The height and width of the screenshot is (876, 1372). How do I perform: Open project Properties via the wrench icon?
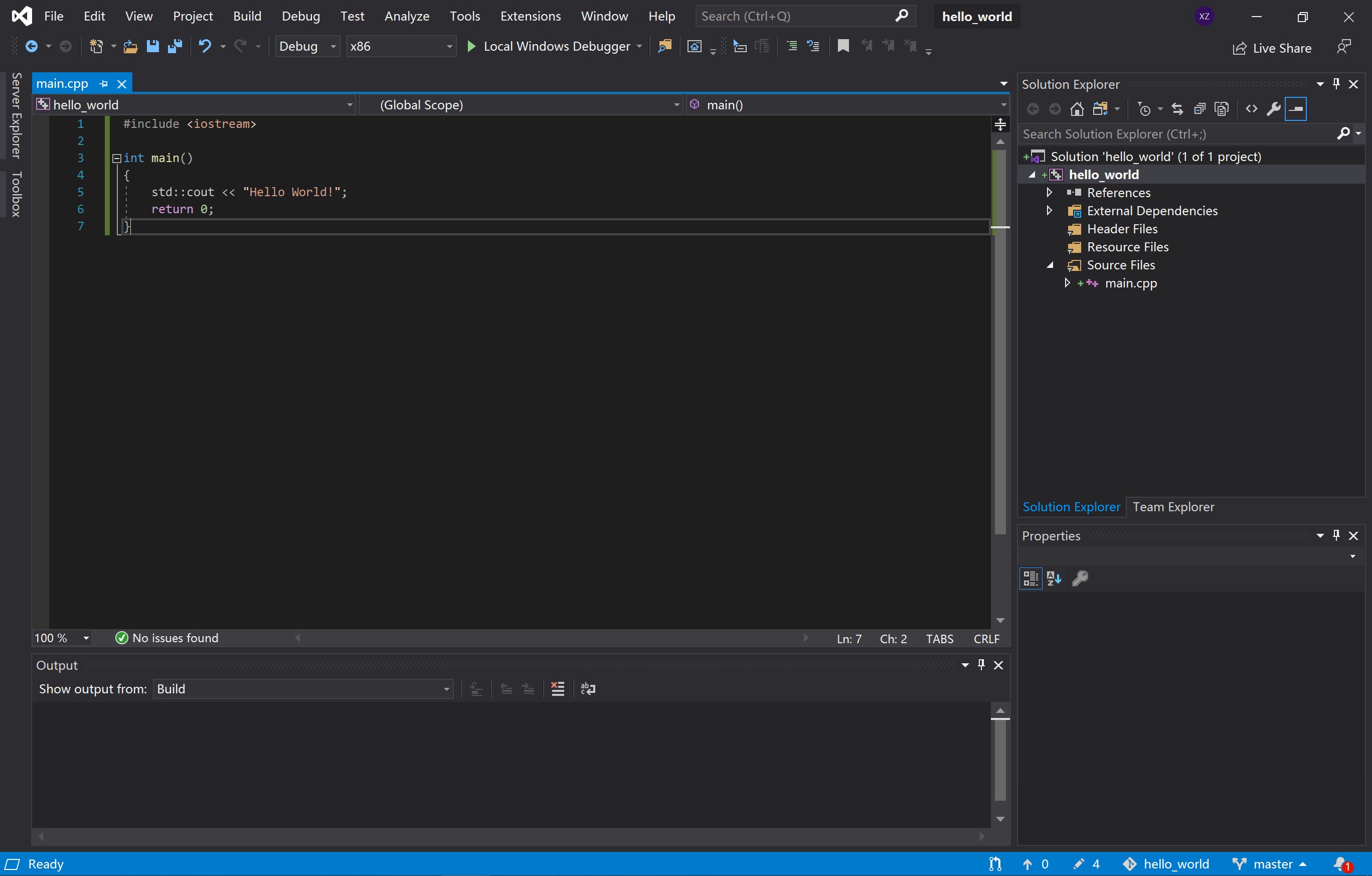[1273, 109]
